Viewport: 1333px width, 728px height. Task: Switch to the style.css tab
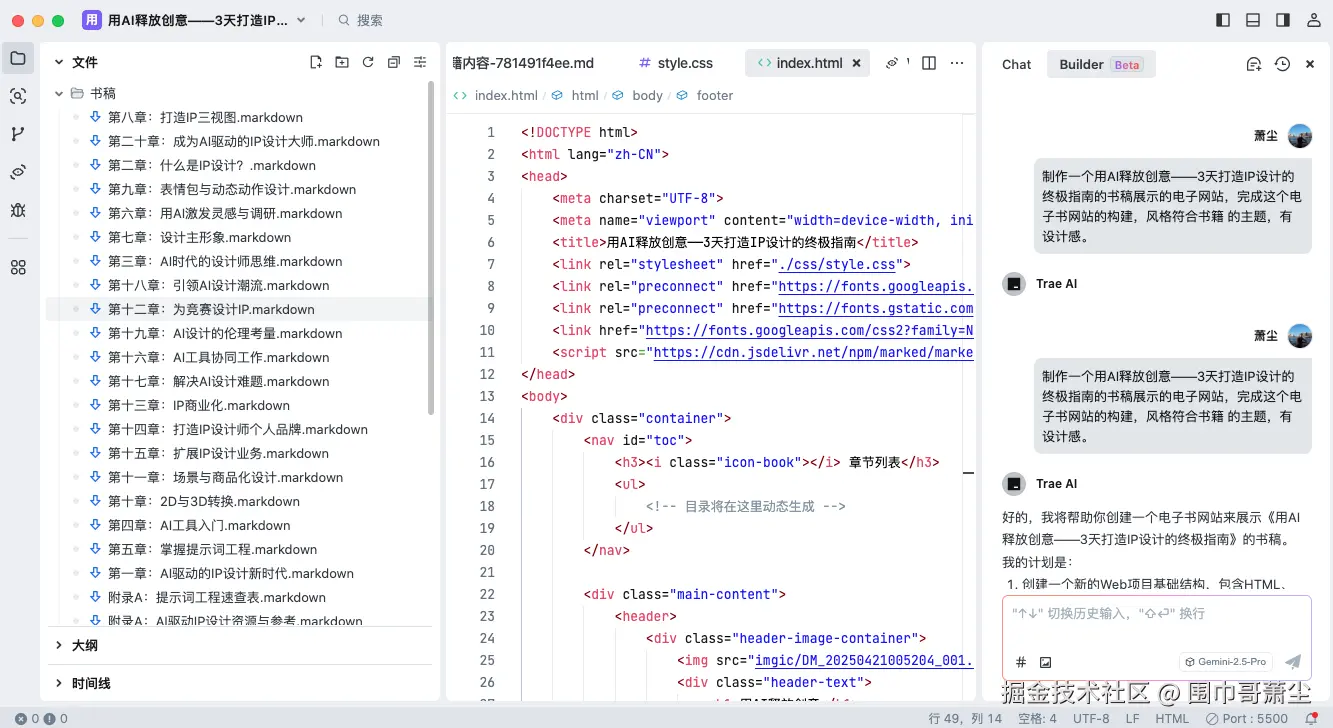[676, 63]
